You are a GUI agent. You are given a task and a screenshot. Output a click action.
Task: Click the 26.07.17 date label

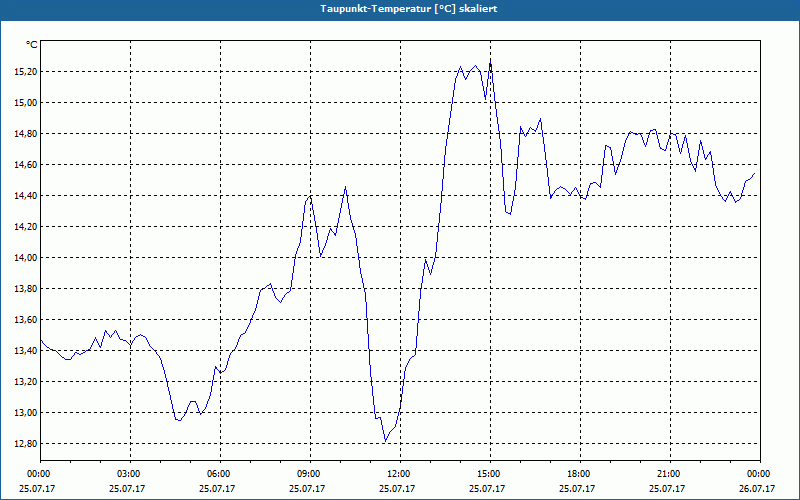pos(757,488)
